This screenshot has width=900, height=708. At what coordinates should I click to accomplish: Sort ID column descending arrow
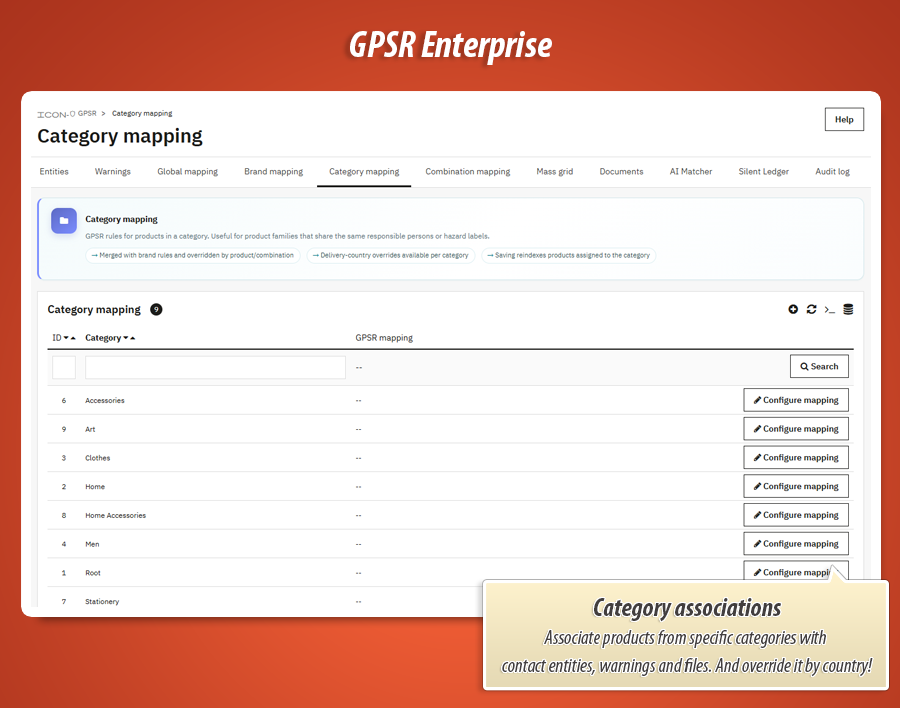[66, 338]
